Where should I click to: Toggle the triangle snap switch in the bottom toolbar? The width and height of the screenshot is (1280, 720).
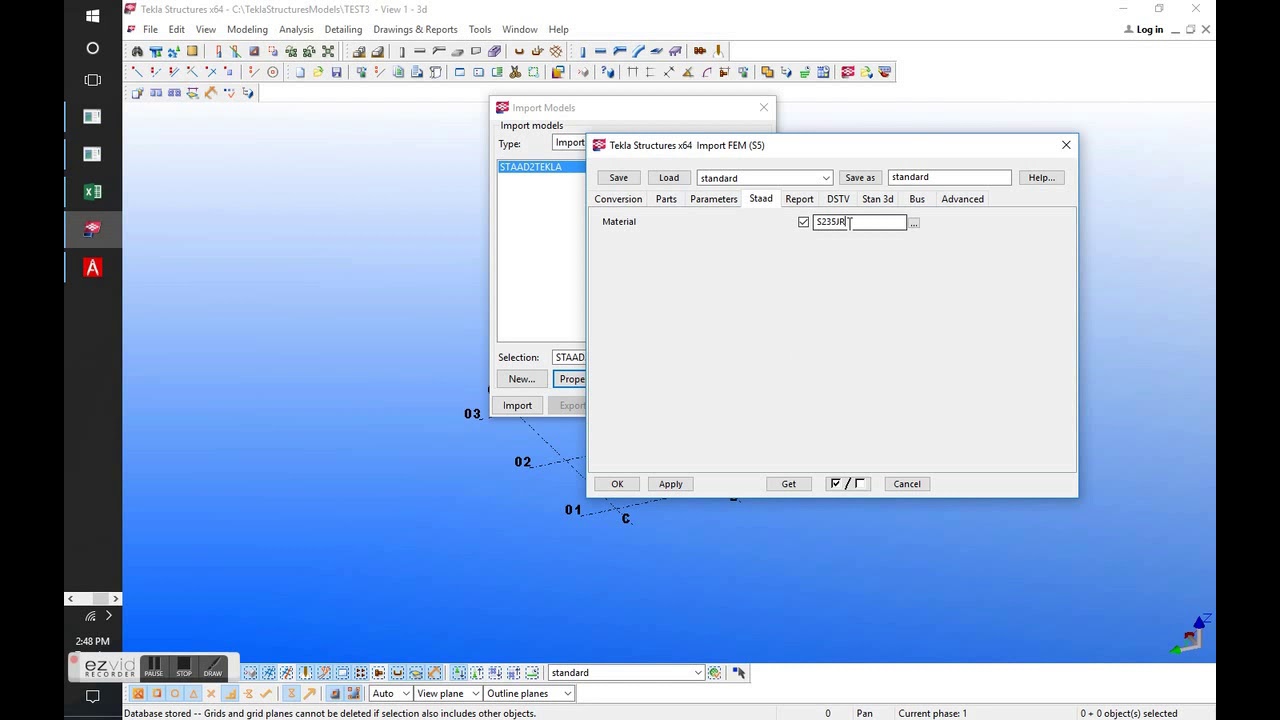point(193,693)
